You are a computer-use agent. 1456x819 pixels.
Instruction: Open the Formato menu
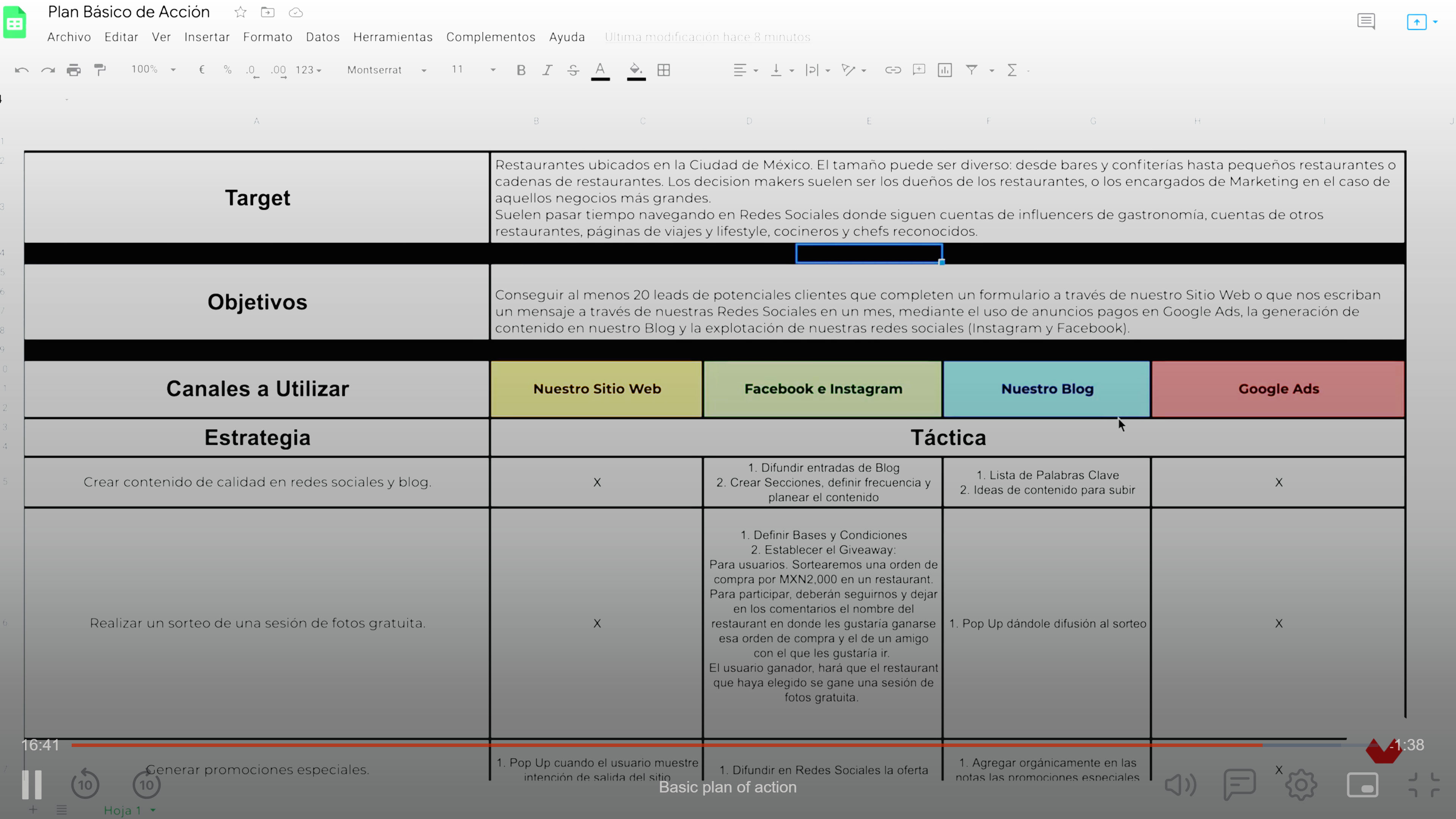pyautogui.click(x=267, y=37)
